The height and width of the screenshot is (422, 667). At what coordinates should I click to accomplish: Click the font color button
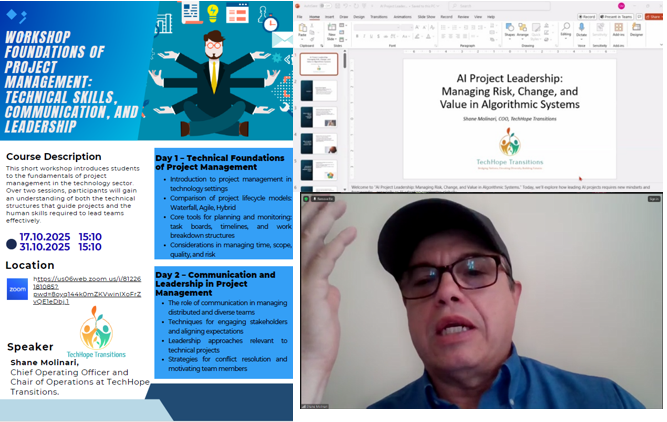[x=428, y=37]
